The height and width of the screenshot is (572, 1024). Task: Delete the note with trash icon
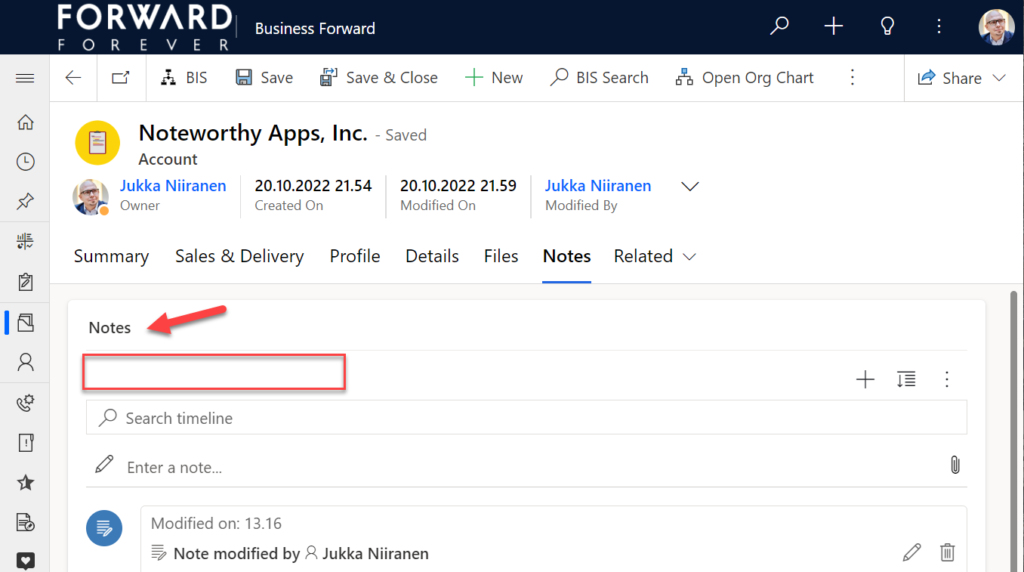pos(947,552)
